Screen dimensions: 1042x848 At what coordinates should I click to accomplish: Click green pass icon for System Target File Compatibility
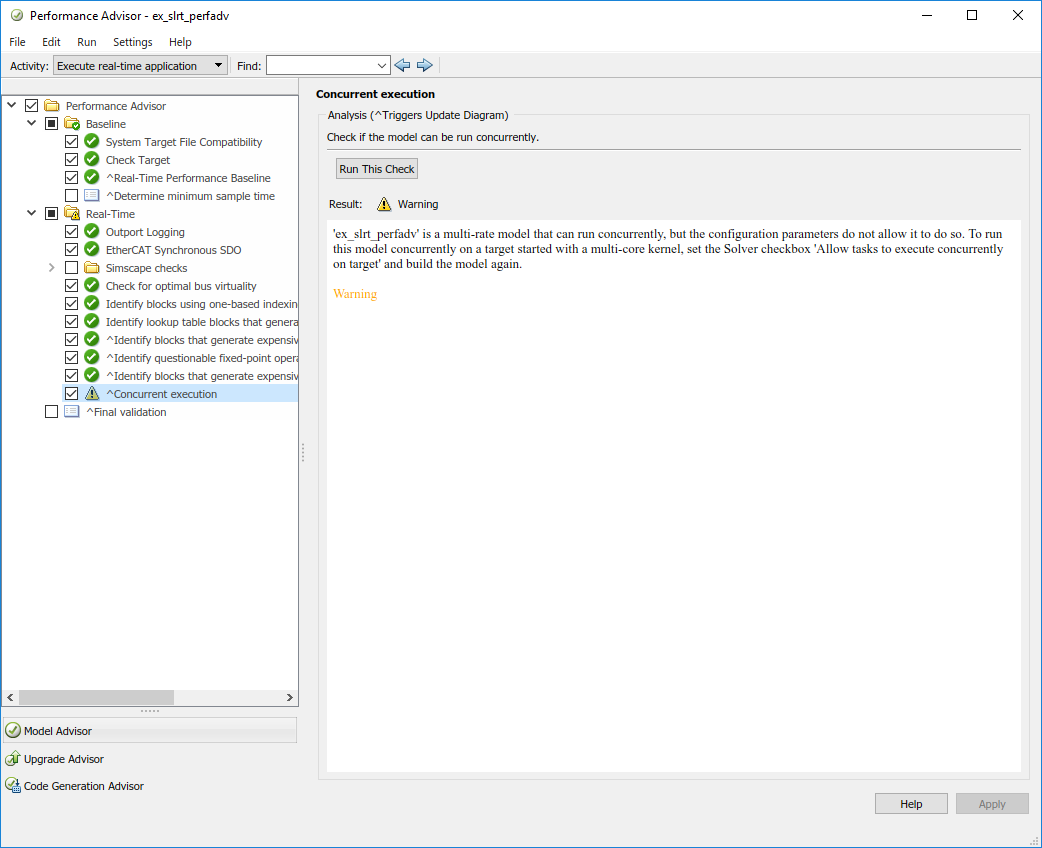[x=92, y=142]
